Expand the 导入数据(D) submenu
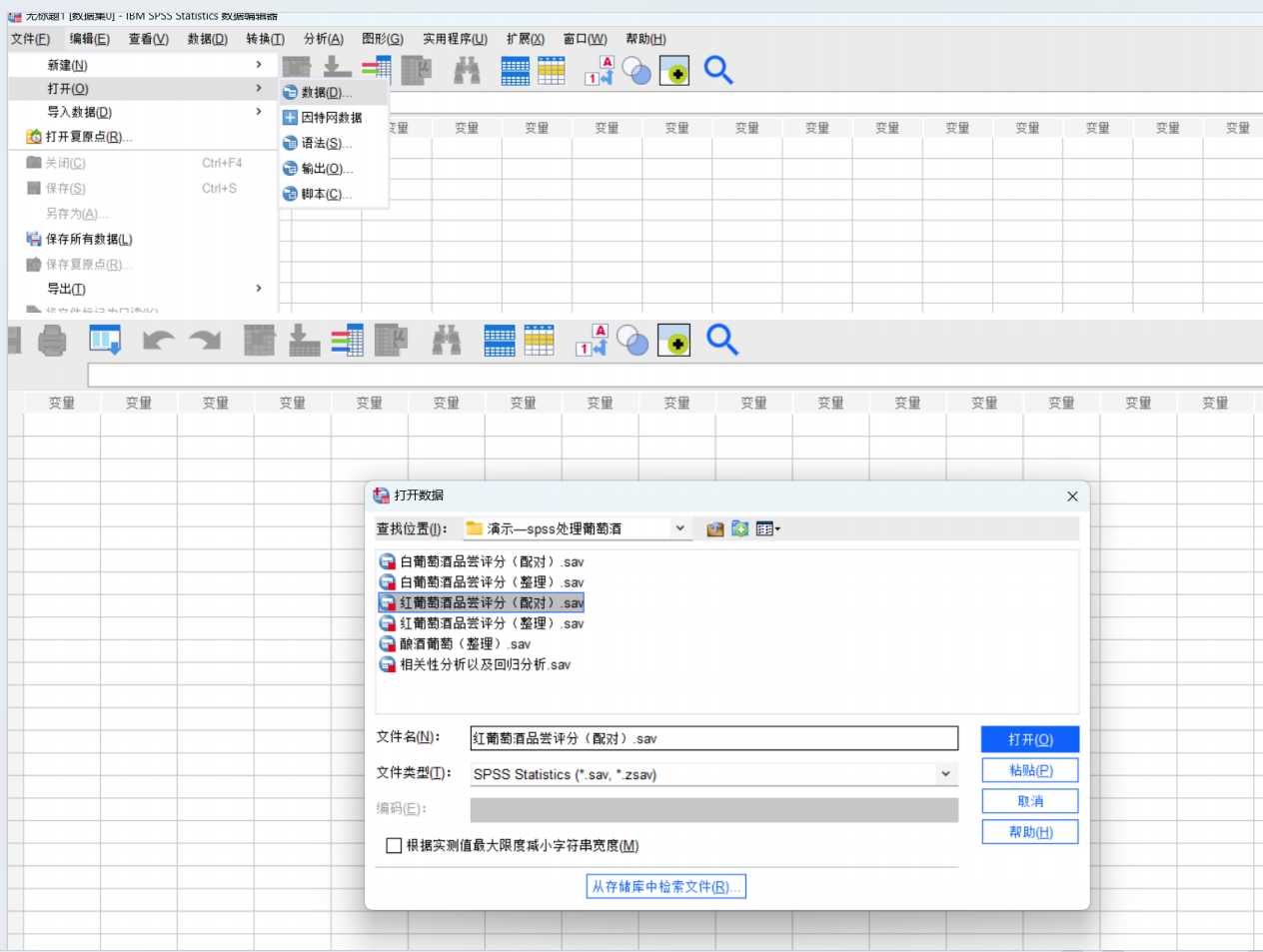 (143, 112)
